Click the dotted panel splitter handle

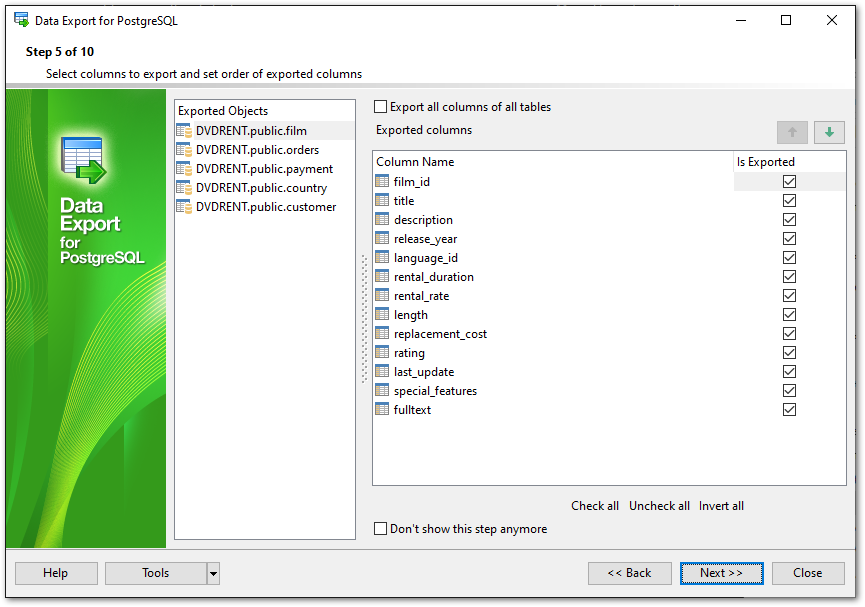coord(364,319)
